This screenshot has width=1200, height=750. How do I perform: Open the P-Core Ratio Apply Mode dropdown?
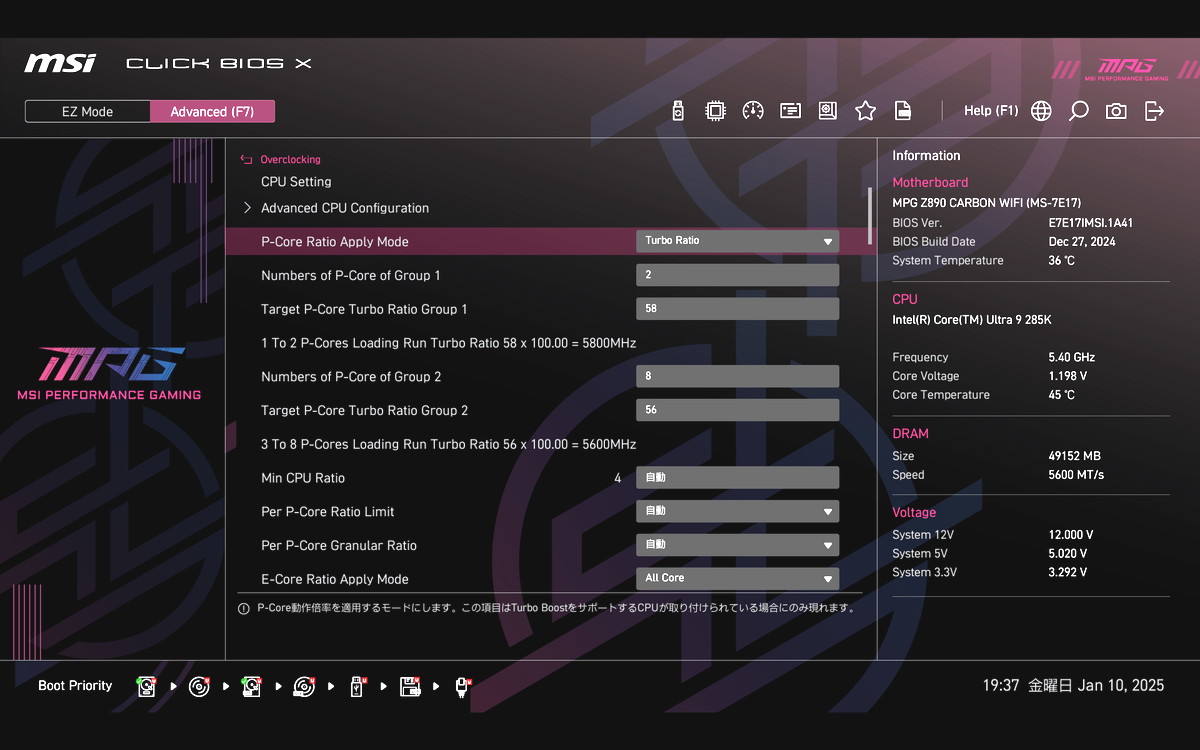tap(737, 241)
